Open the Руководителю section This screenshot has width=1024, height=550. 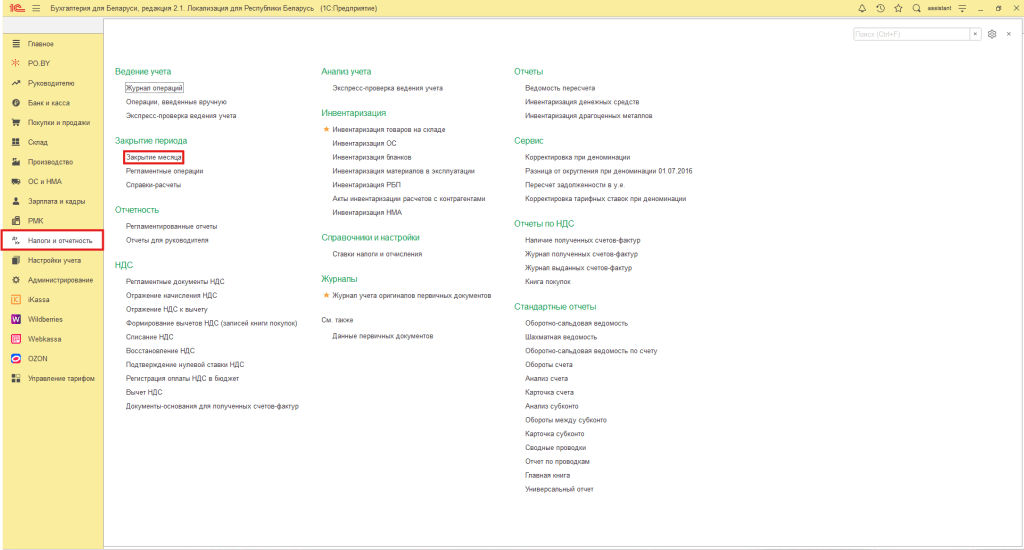[x=51, y=83]
